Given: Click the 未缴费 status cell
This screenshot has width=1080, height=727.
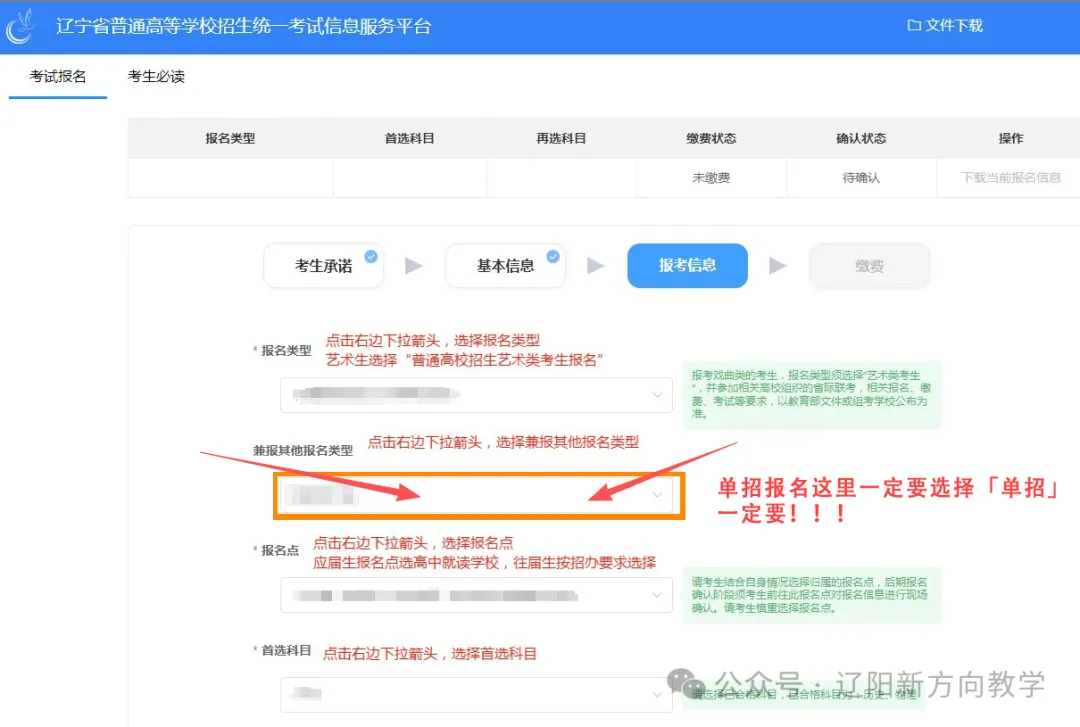Looking at the screenshot, I should pyautogui.click(x=711, y=178).
